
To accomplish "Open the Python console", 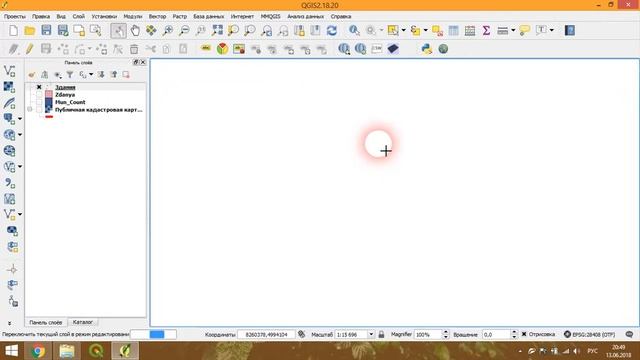I will pos(427,49).
